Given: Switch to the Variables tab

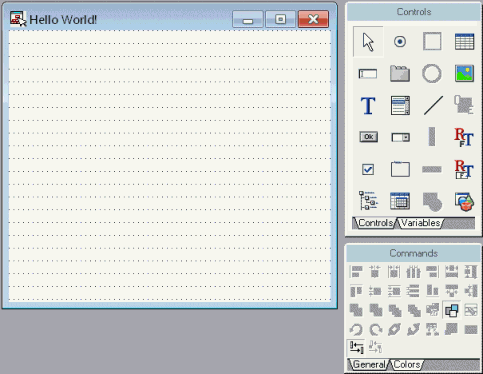Looking at the screenshot, I should point(420,223).
